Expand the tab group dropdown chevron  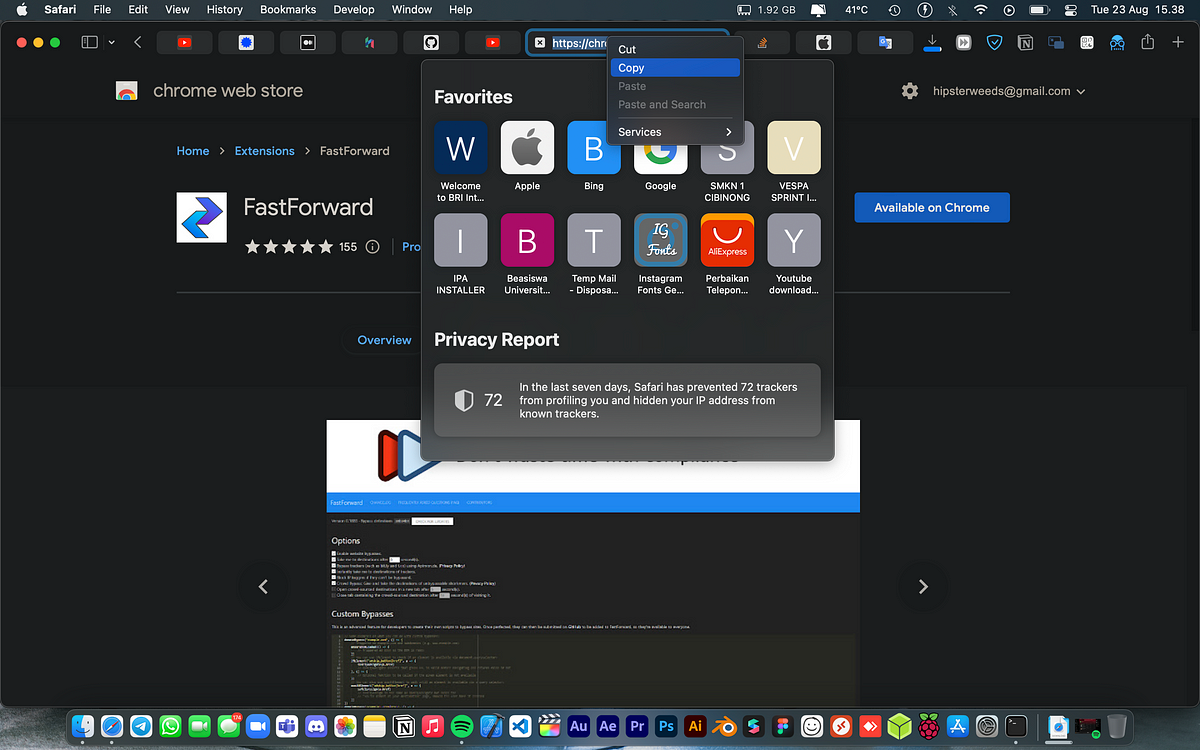[111, 42]
